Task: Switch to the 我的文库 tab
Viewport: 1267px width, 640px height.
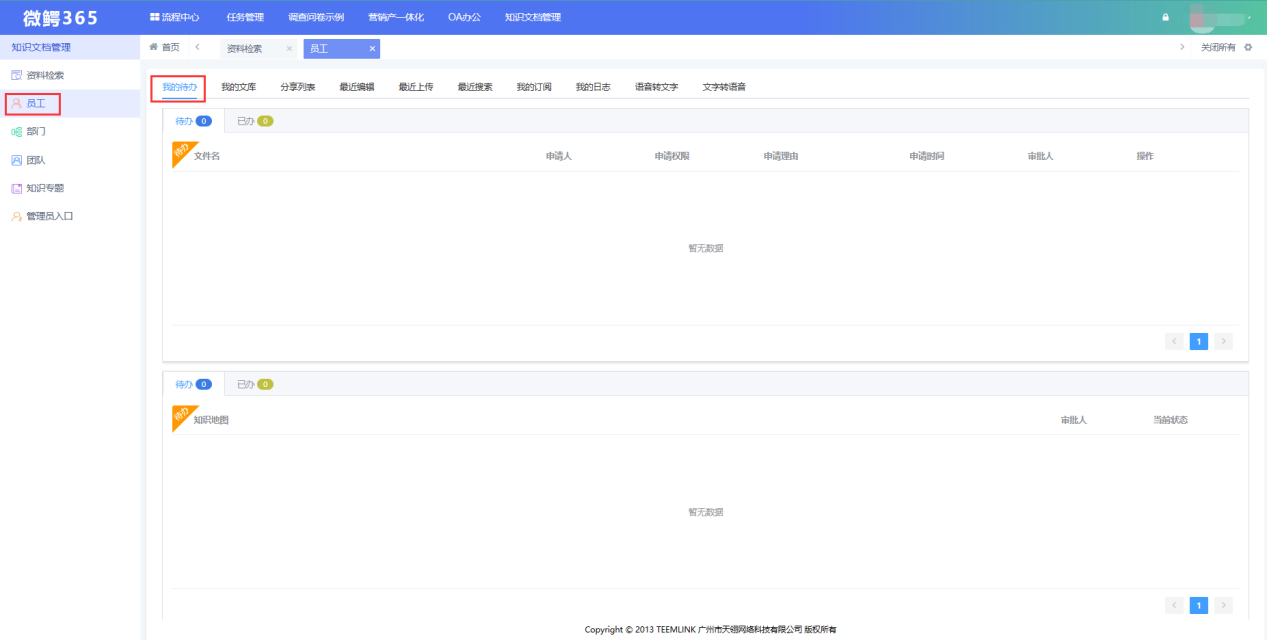Action: [238, 87]
